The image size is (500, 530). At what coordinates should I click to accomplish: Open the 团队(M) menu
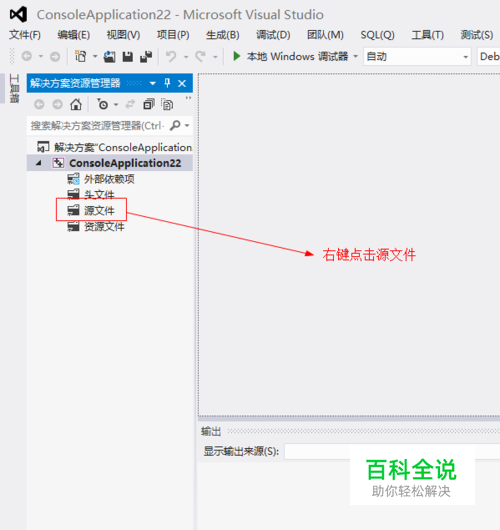pyautogui.click(x=325, y=35)
